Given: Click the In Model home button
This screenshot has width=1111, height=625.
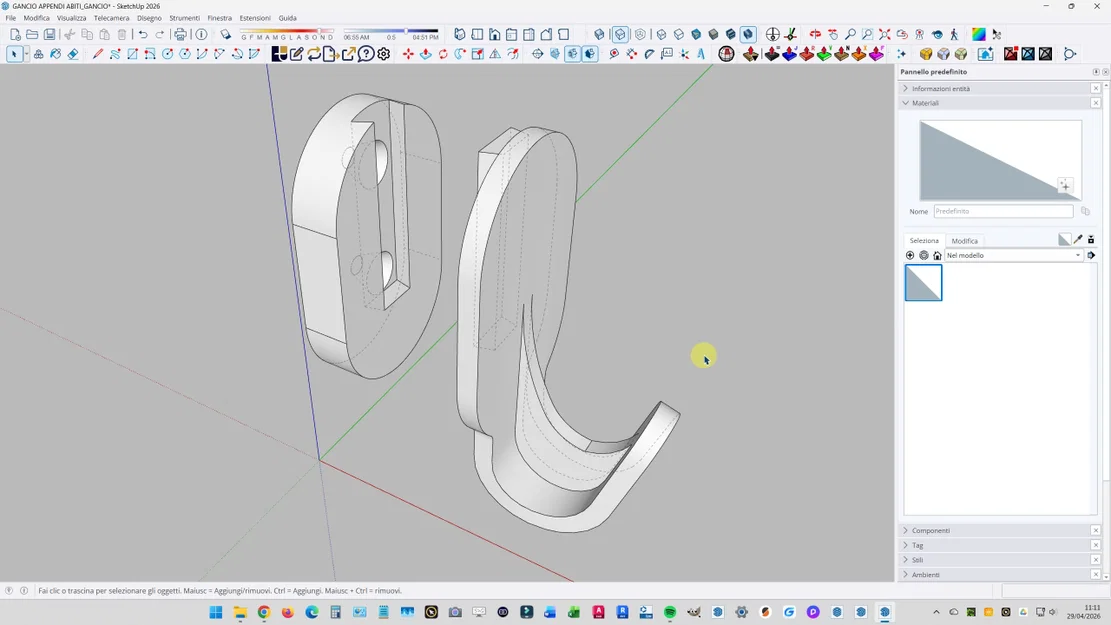Looking at the screenshot, I should click(x=937, y=255).
